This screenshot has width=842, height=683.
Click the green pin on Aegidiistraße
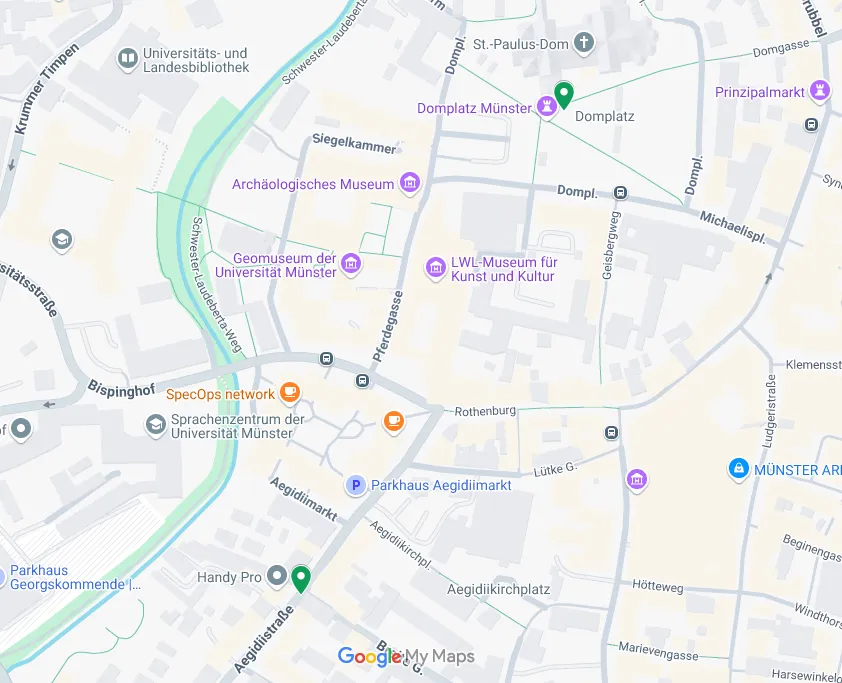(301, 579)
